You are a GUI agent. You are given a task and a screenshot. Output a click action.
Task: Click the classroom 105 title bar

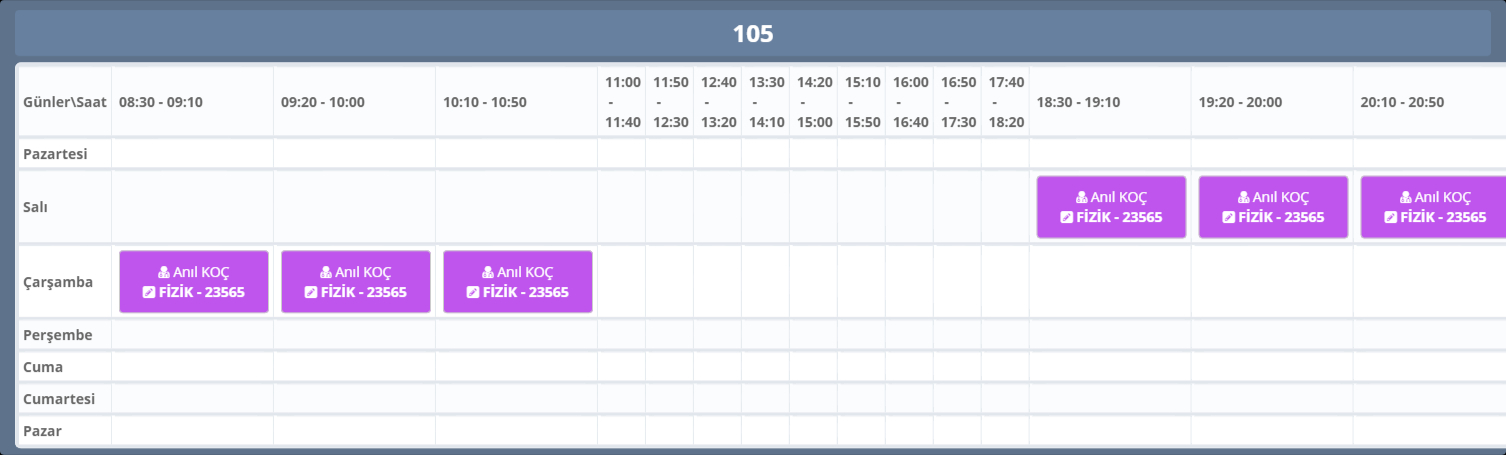click(753, 34)
